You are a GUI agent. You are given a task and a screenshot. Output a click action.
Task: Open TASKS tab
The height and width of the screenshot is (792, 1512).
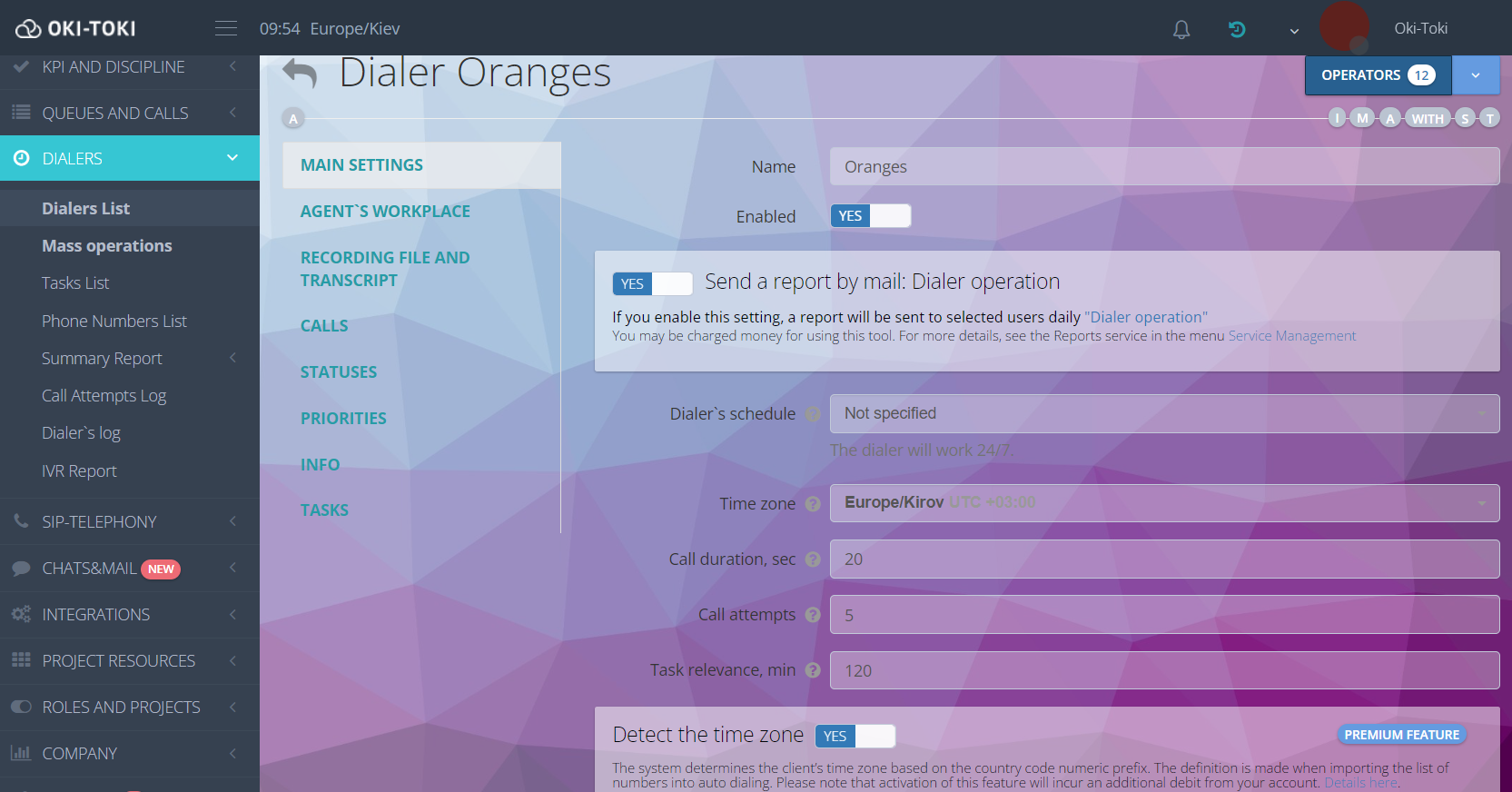tap(324, 510)
